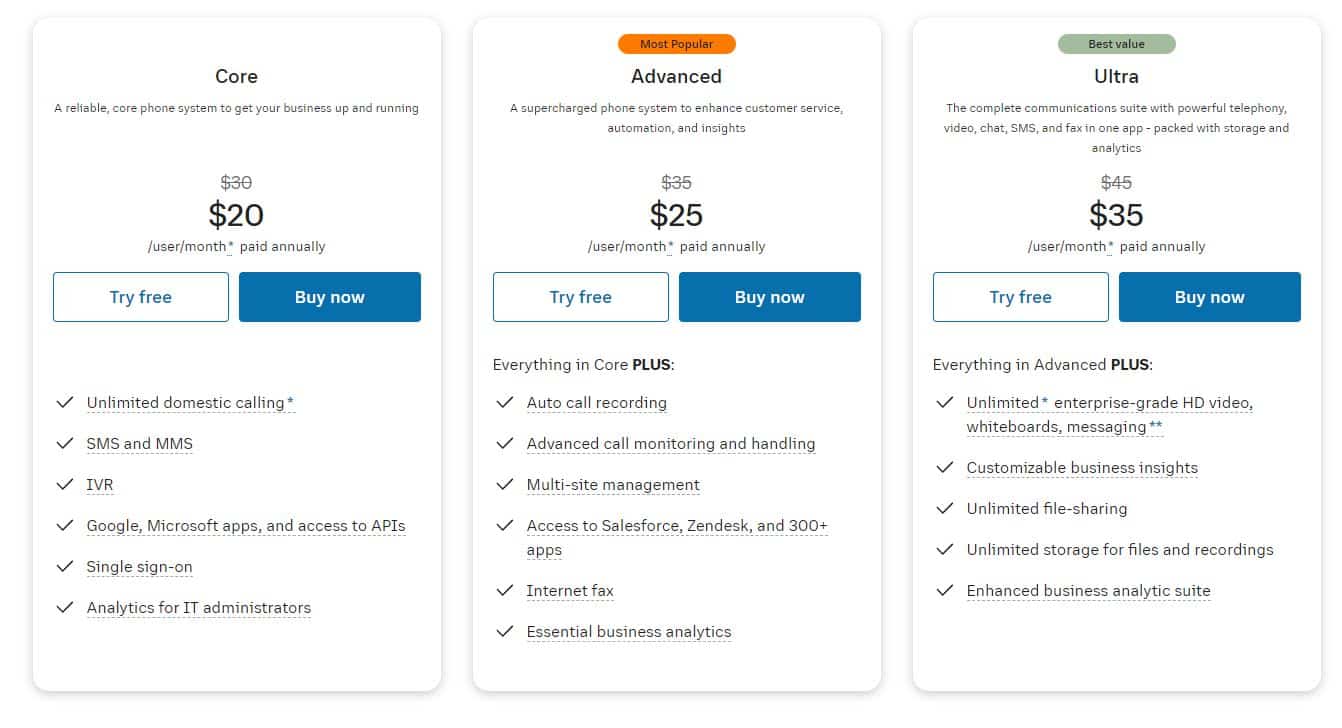Start a free trial of Advanced
The width and height of the screenshot is (1342, 728).
click(x=581, y=297)
